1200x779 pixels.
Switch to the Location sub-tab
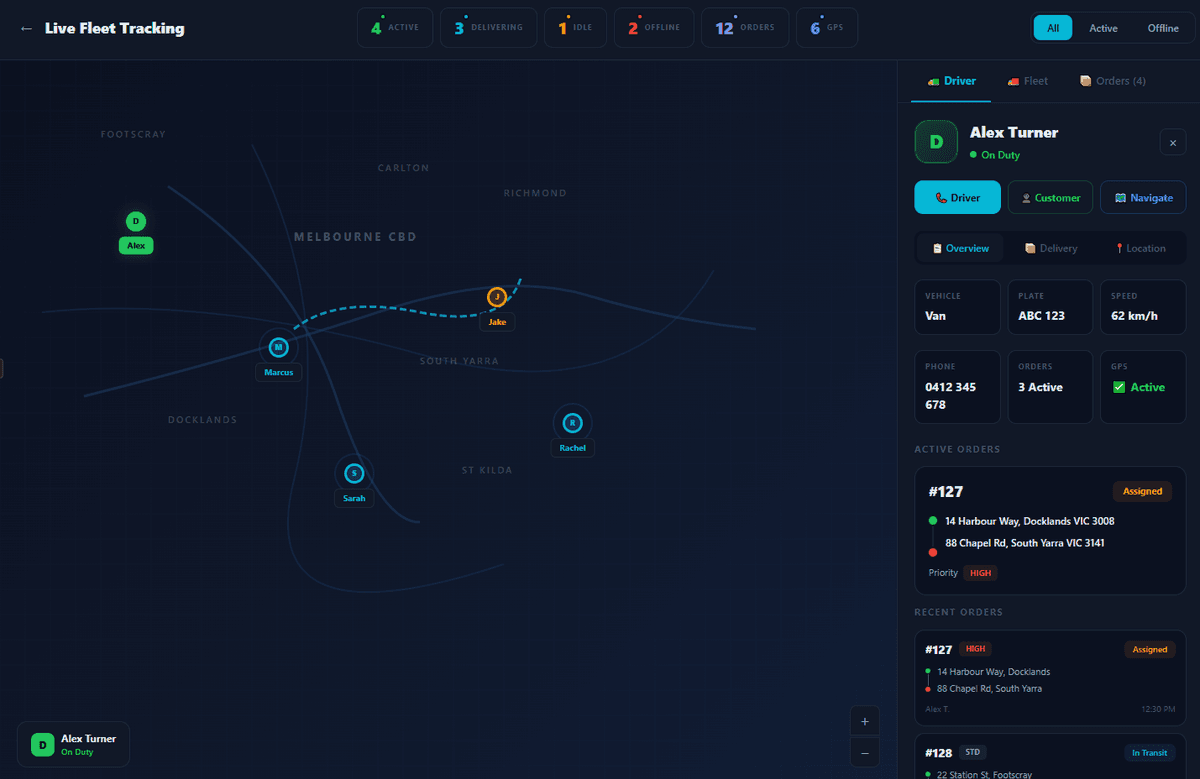pos(1139,248)
